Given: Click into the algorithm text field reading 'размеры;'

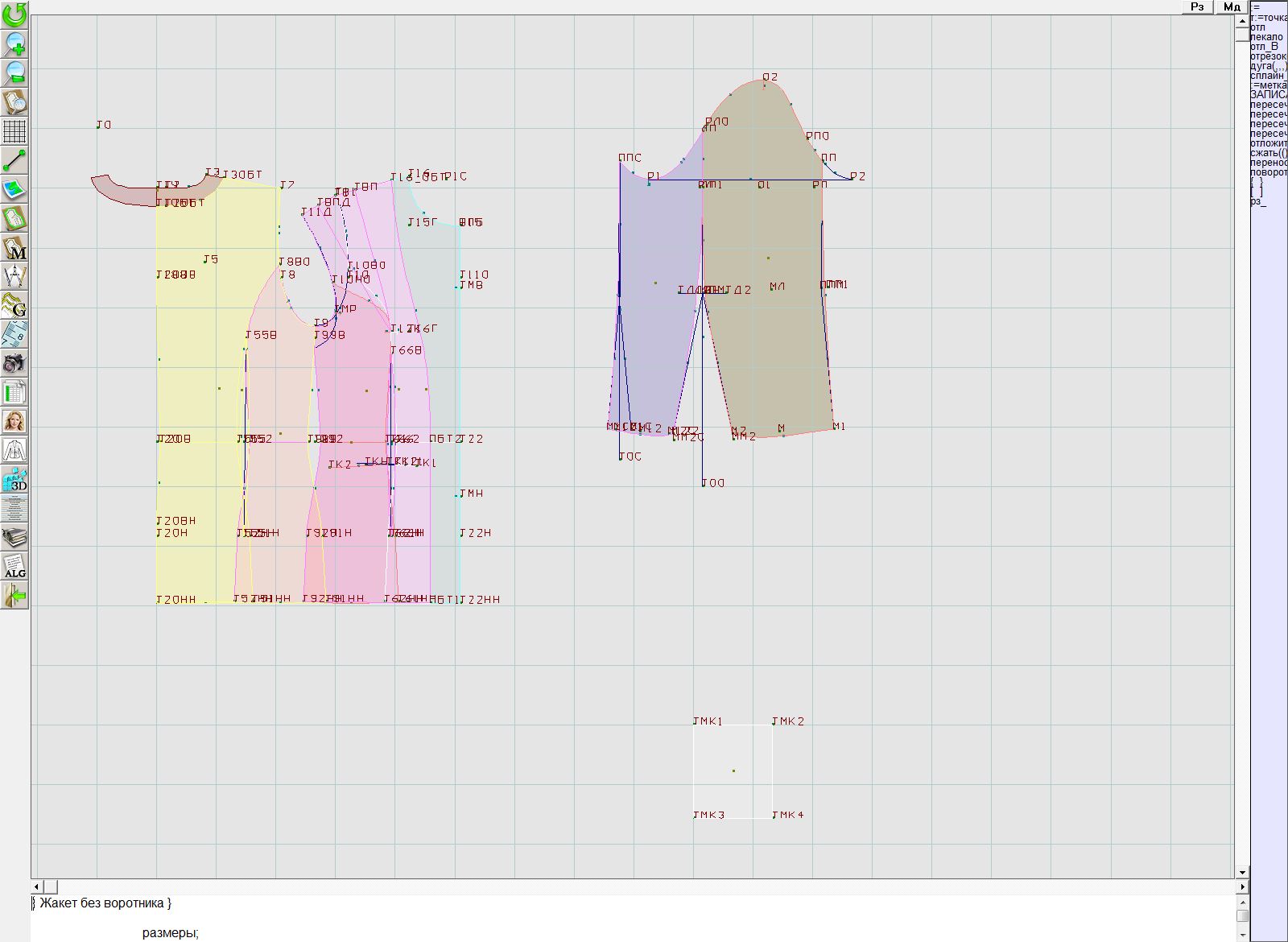Looking at the screenshot, I should pos(171,933).
